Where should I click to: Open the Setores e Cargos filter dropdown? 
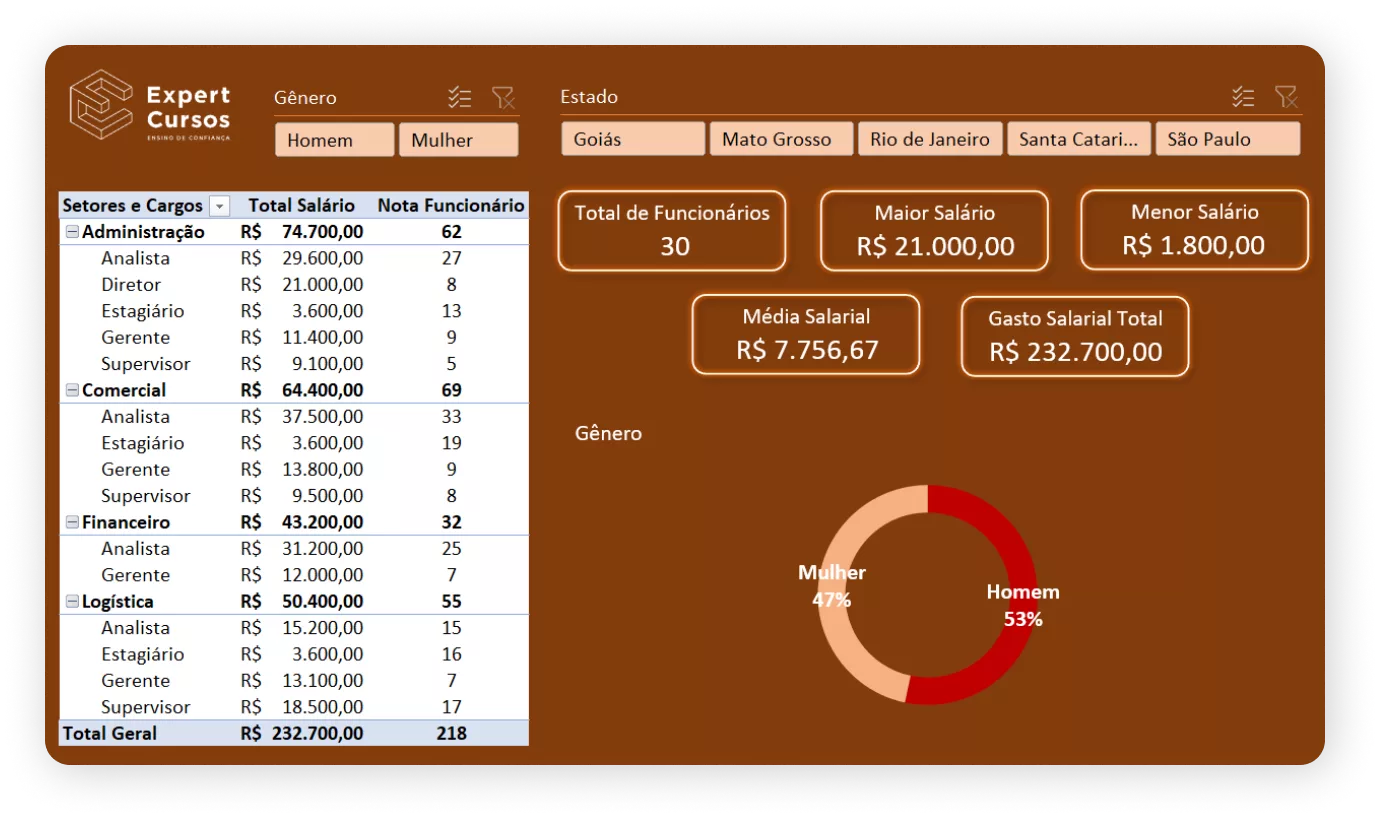[x=218, y=205]
